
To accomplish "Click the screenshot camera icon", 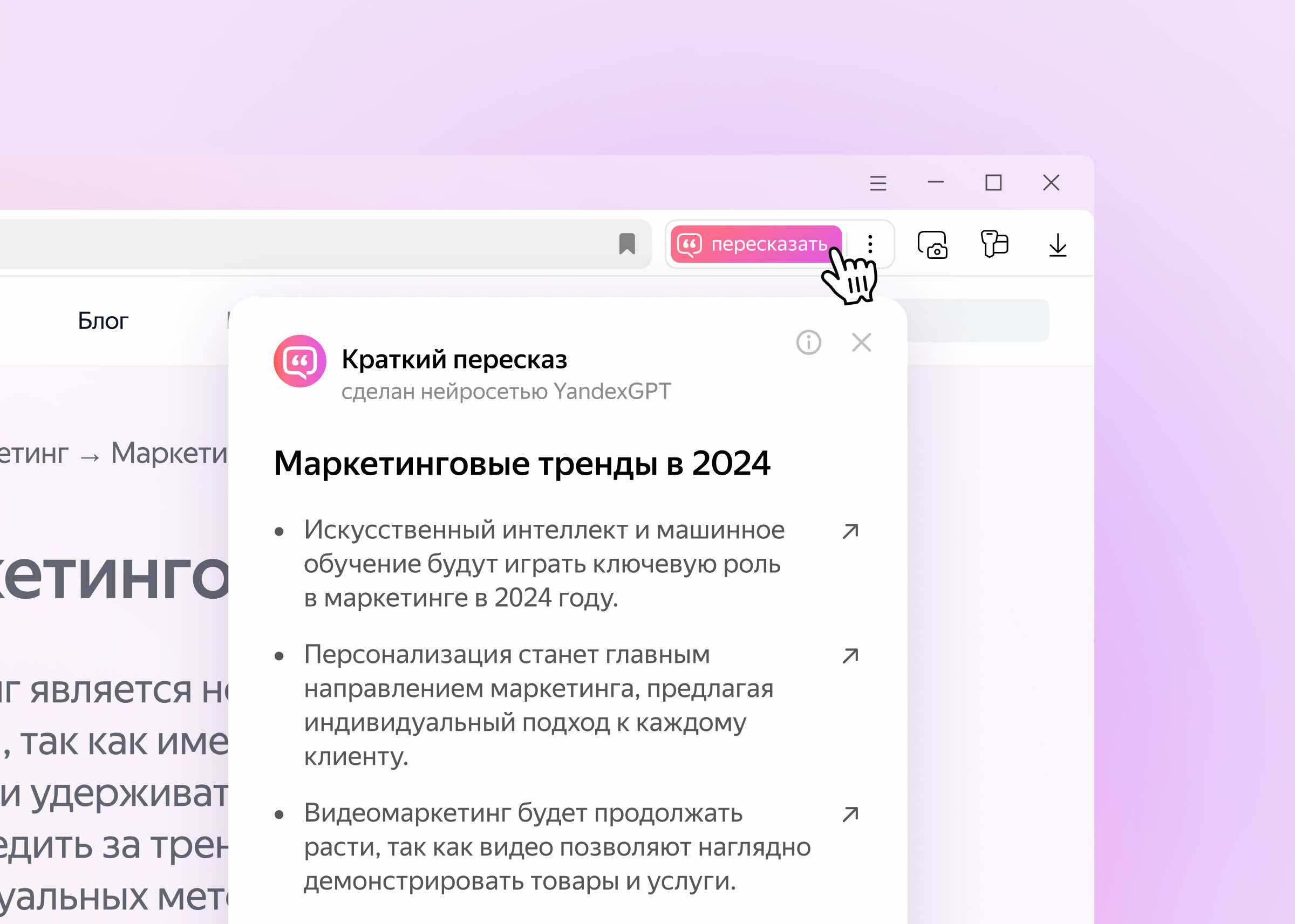I will pos(932,245).
